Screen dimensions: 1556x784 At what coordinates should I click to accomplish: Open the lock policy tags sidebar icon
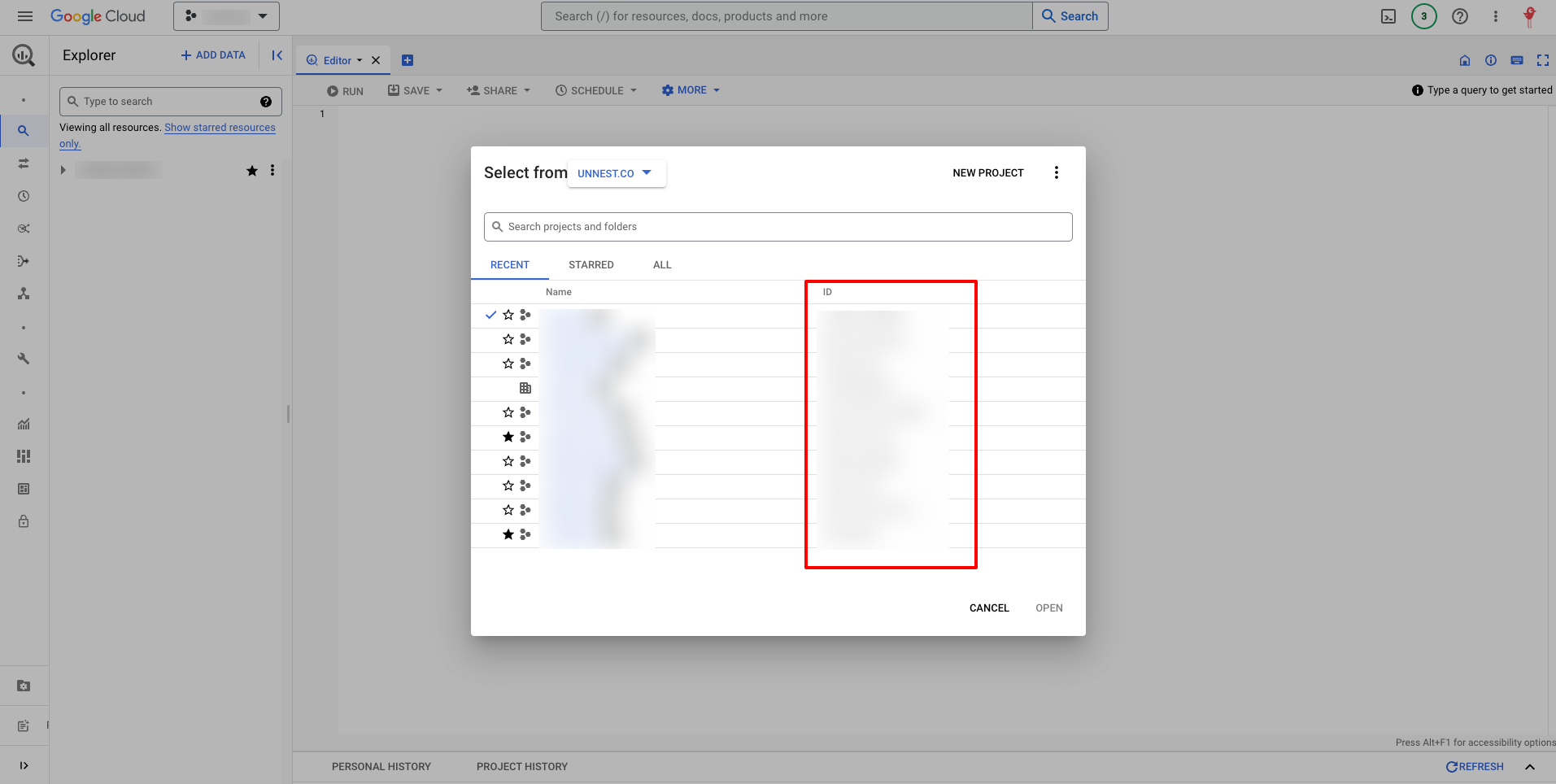point(24,521)
